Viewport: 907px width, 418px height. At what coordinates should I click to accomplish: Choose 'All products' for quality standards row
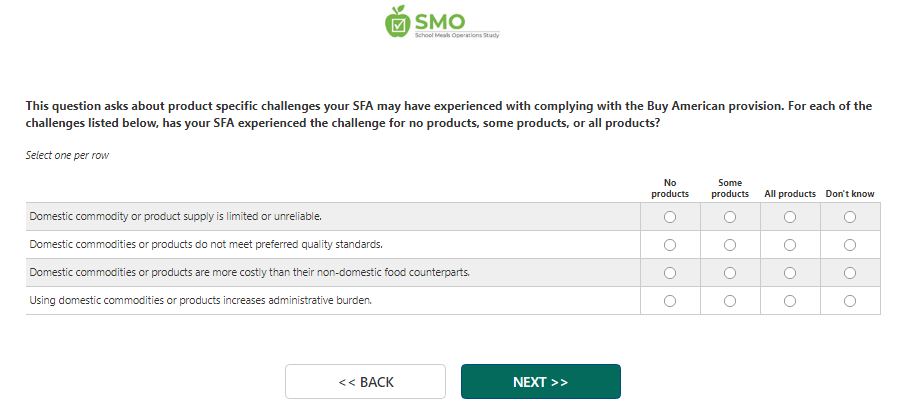tap(790, 244)
